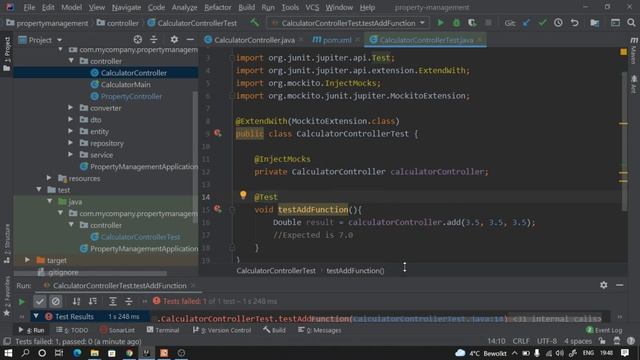Open the Windows notification center
The height and width of the screenshot is (360, 640).
[x=625, y=353]
